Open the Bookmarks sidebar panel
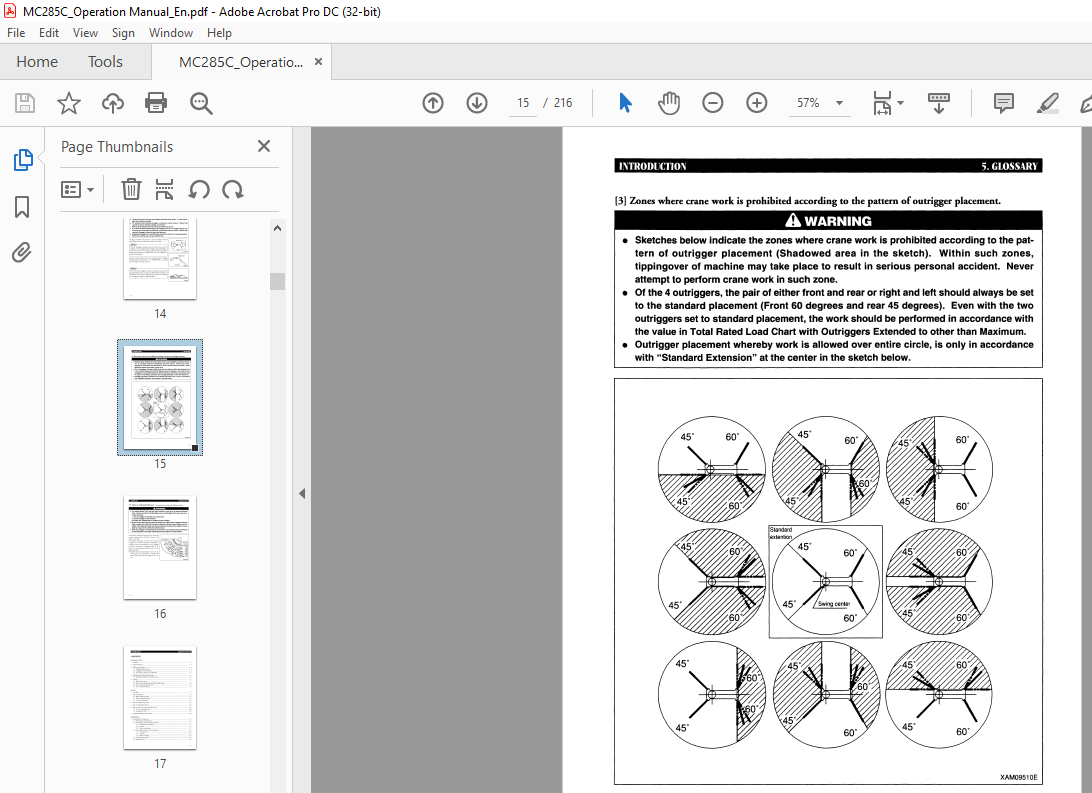 (22, 207)
